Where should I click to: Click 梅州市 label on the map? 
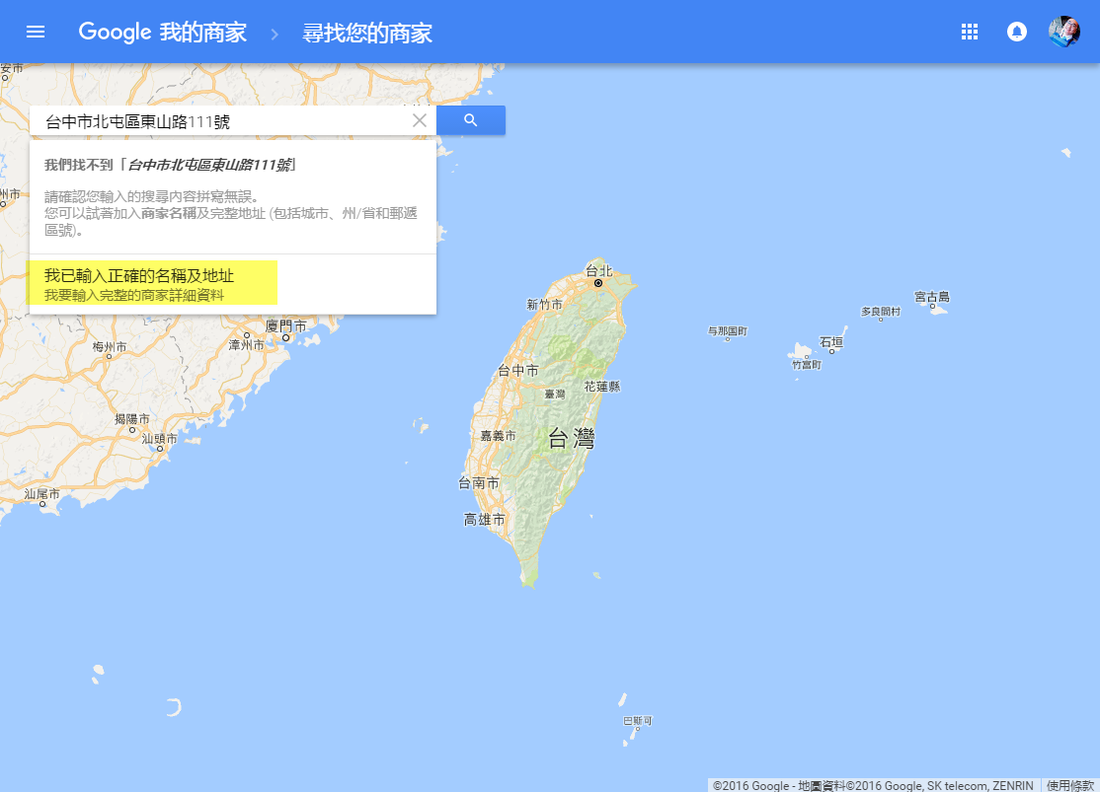click(109, 347)
